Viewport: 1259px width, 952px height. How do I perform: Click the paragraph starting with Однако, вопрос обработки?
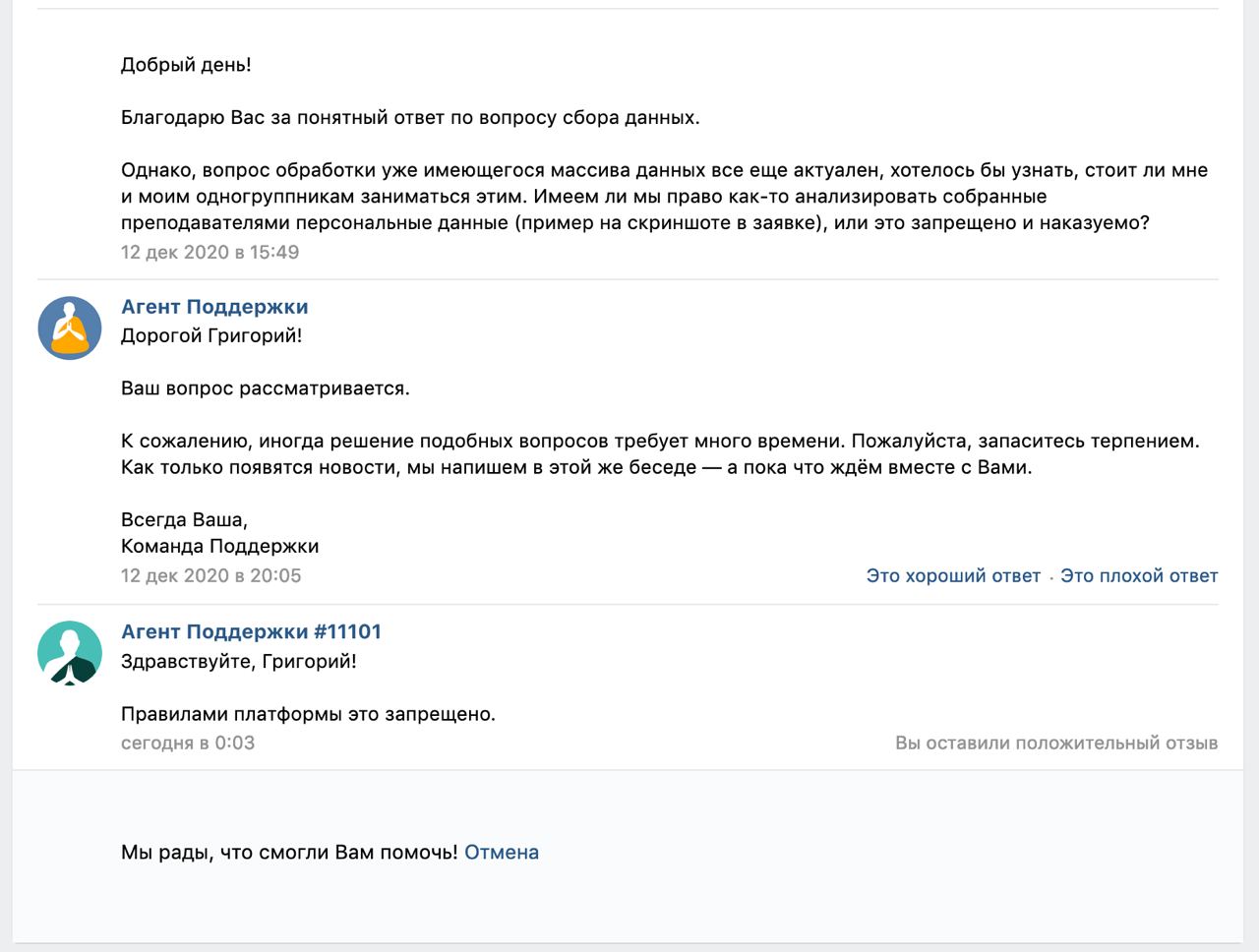pyautogui.click(x=665, y=197)
